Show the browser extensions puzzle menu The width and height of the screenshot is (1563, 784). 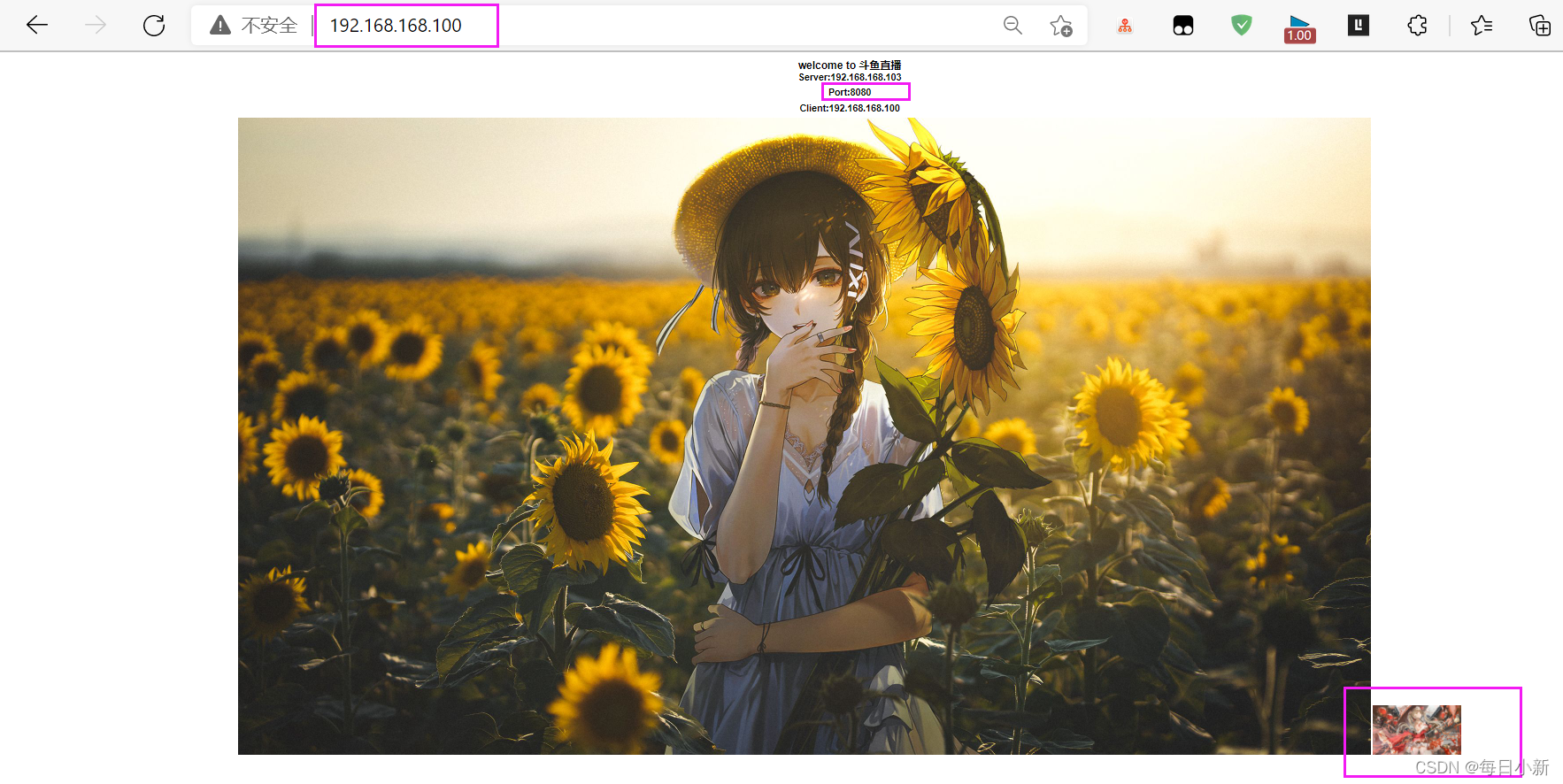tap(1417, 25)
